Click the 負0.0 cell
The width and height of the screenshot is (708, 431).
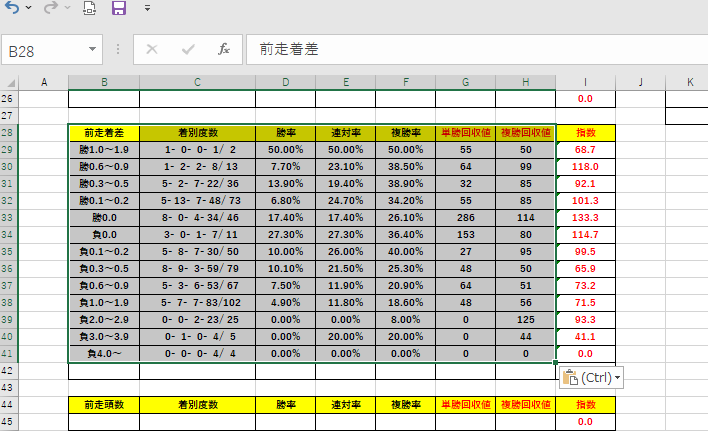(104, 235)
